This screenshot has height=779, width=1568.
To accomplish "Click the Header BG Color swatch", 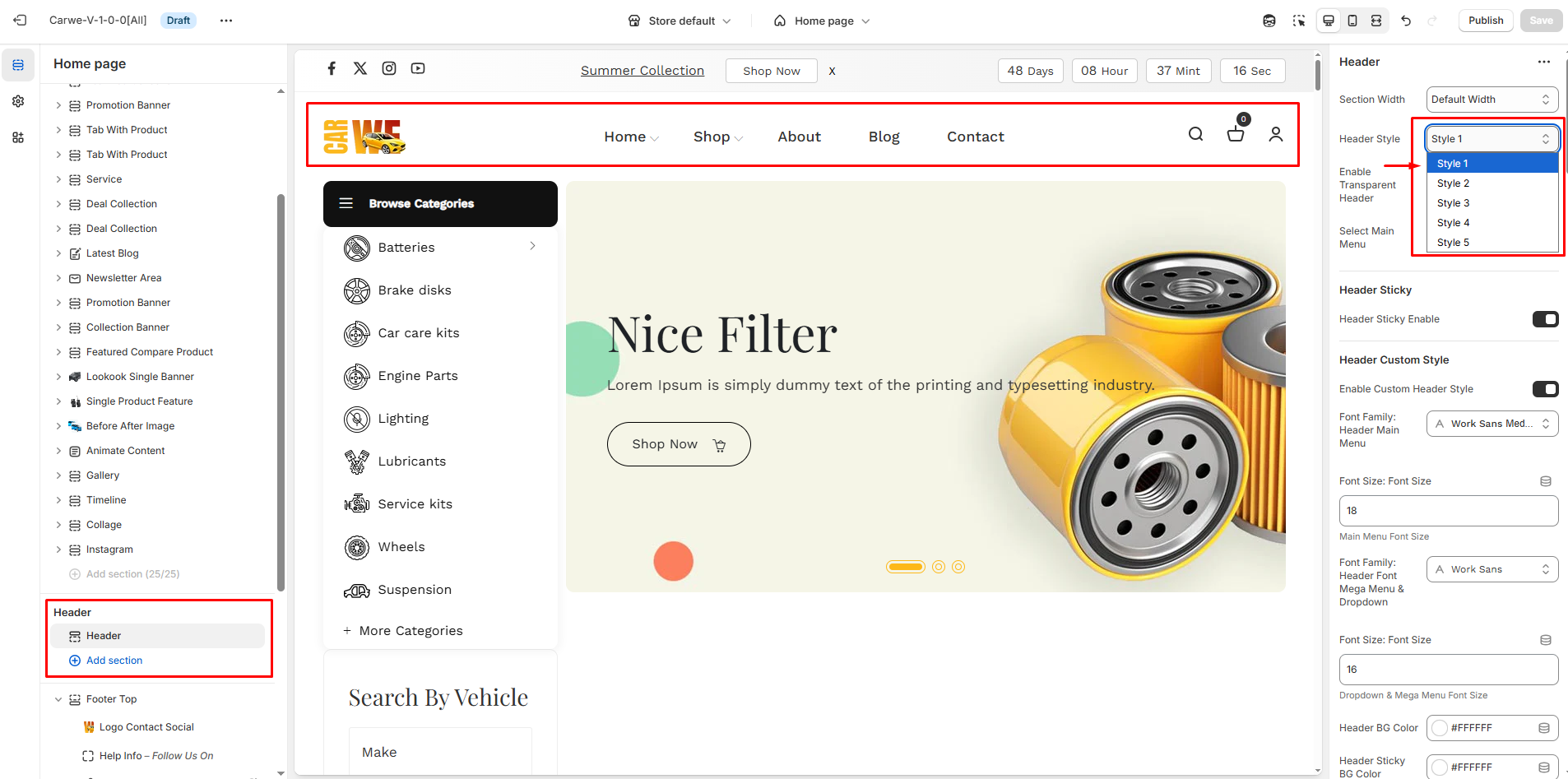I will pyautogui.click(x=1440, y=728).
